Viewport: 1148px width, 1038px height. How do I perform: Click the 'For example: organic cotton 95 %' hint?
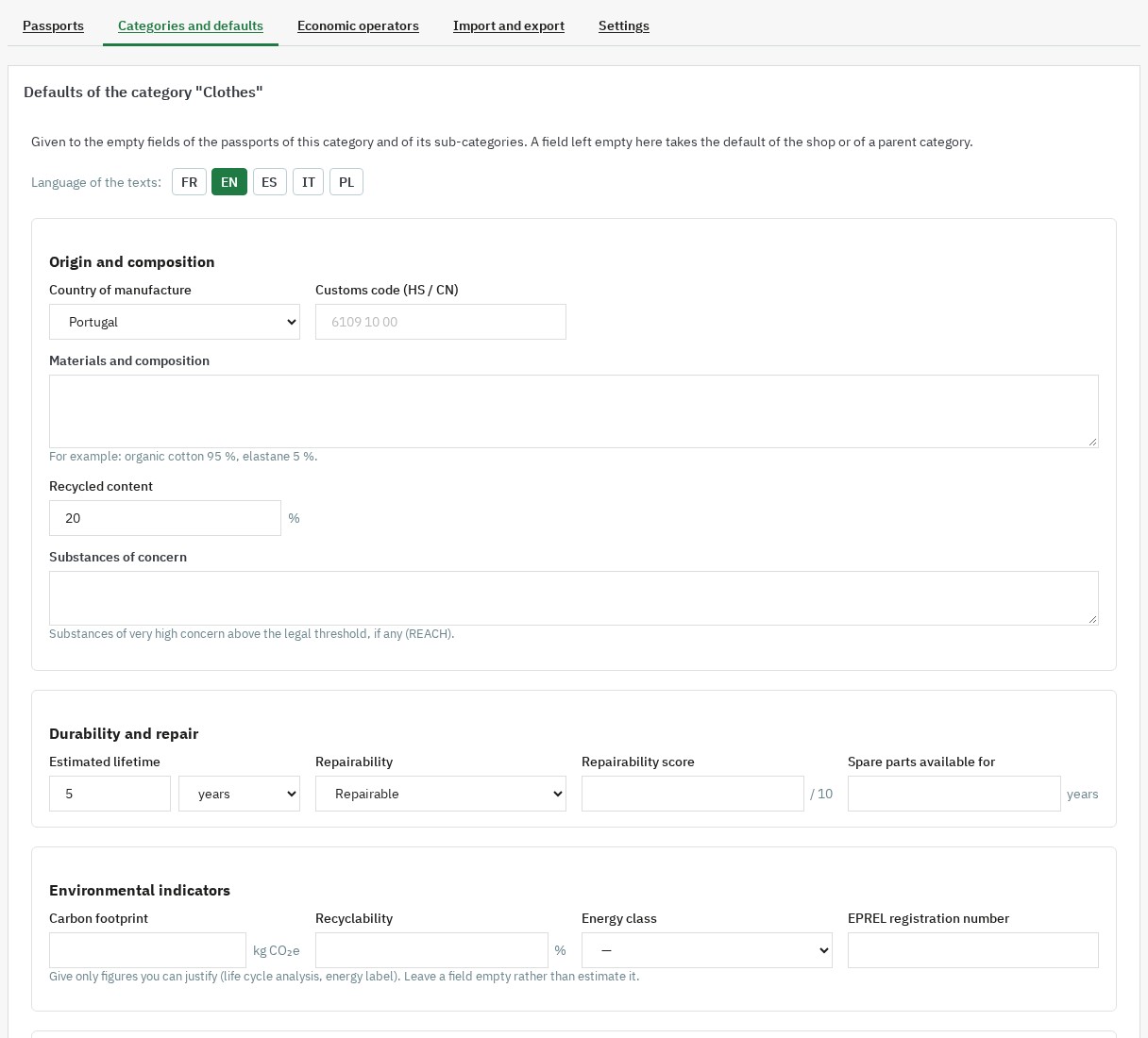click(x=183, y=456)
